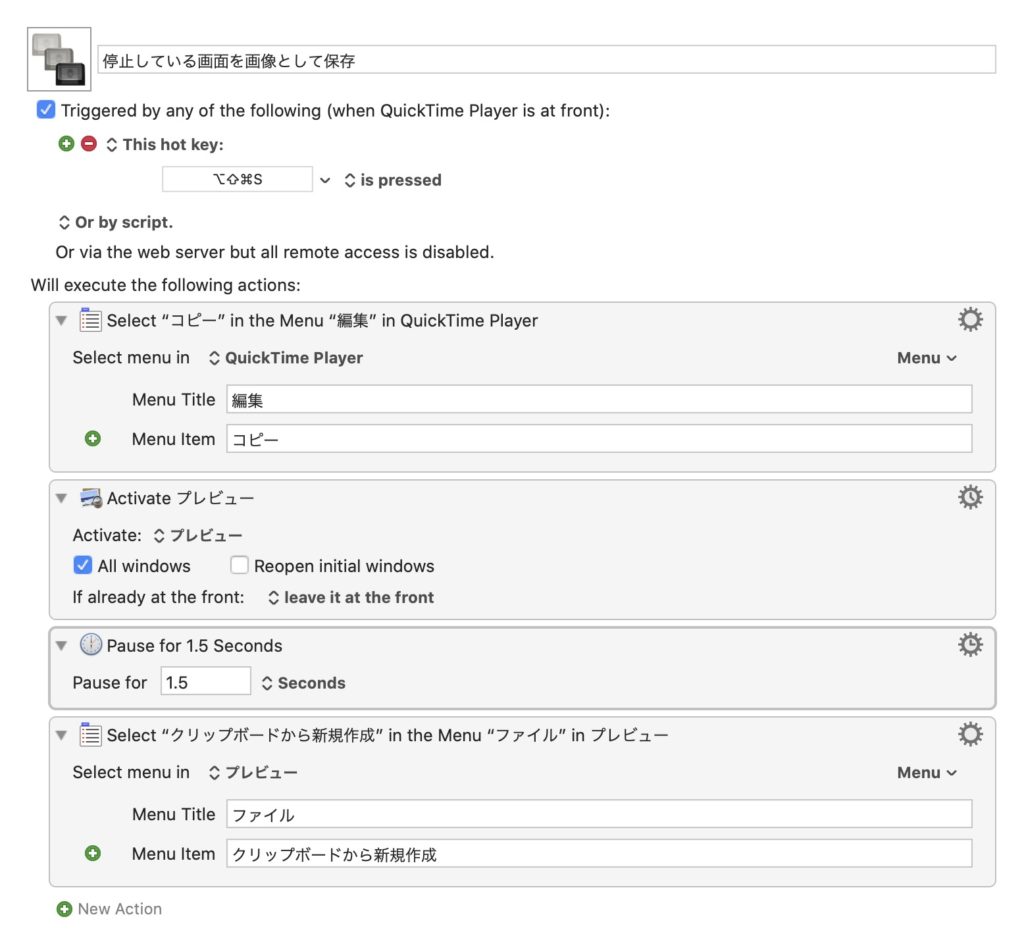Open the 'Menu' dropdown on the QuickTime Player action
The image size is (1024, 944).
[x=926, y=357]
